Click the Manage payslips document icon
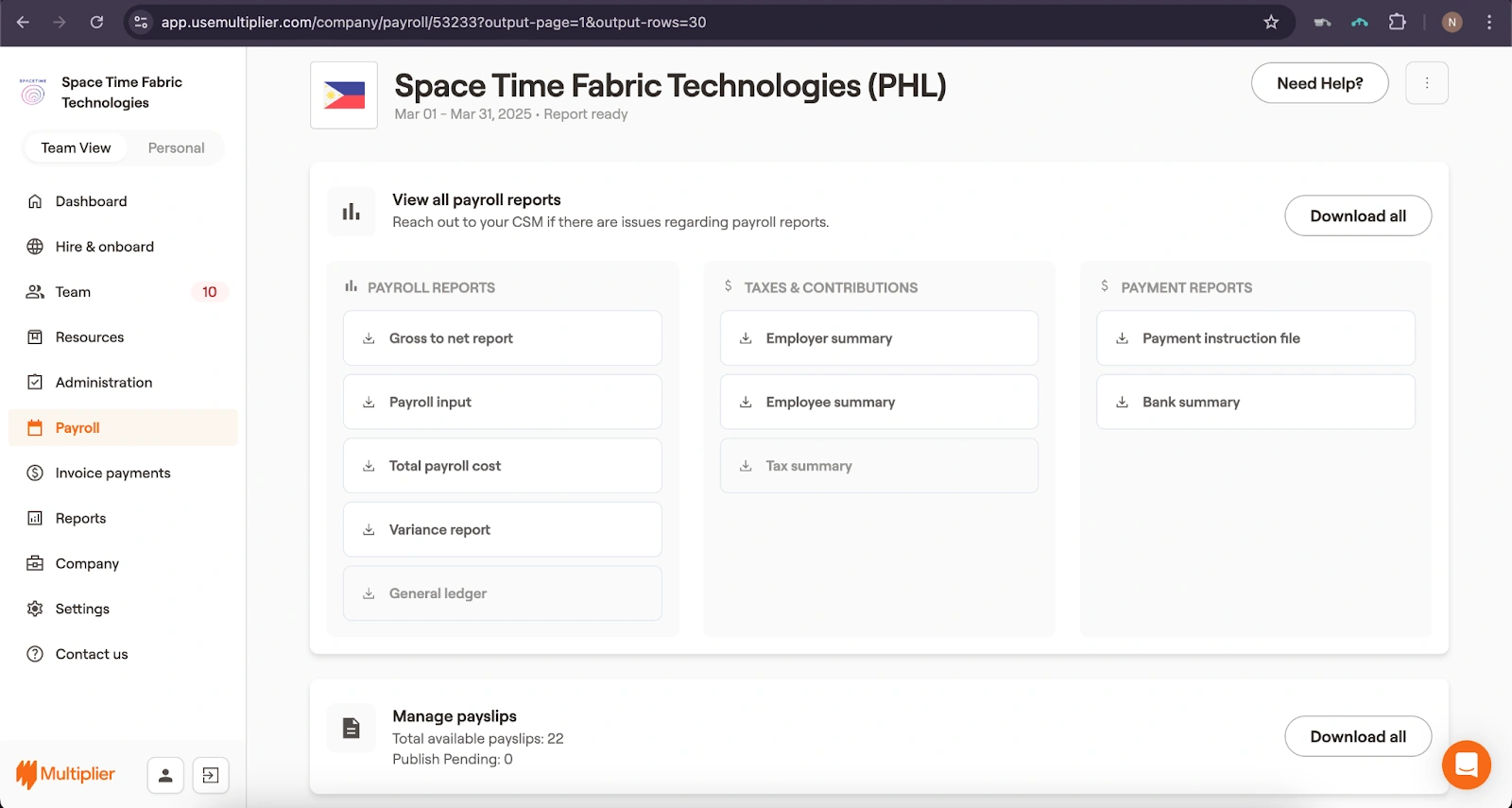 coord(352,728)
